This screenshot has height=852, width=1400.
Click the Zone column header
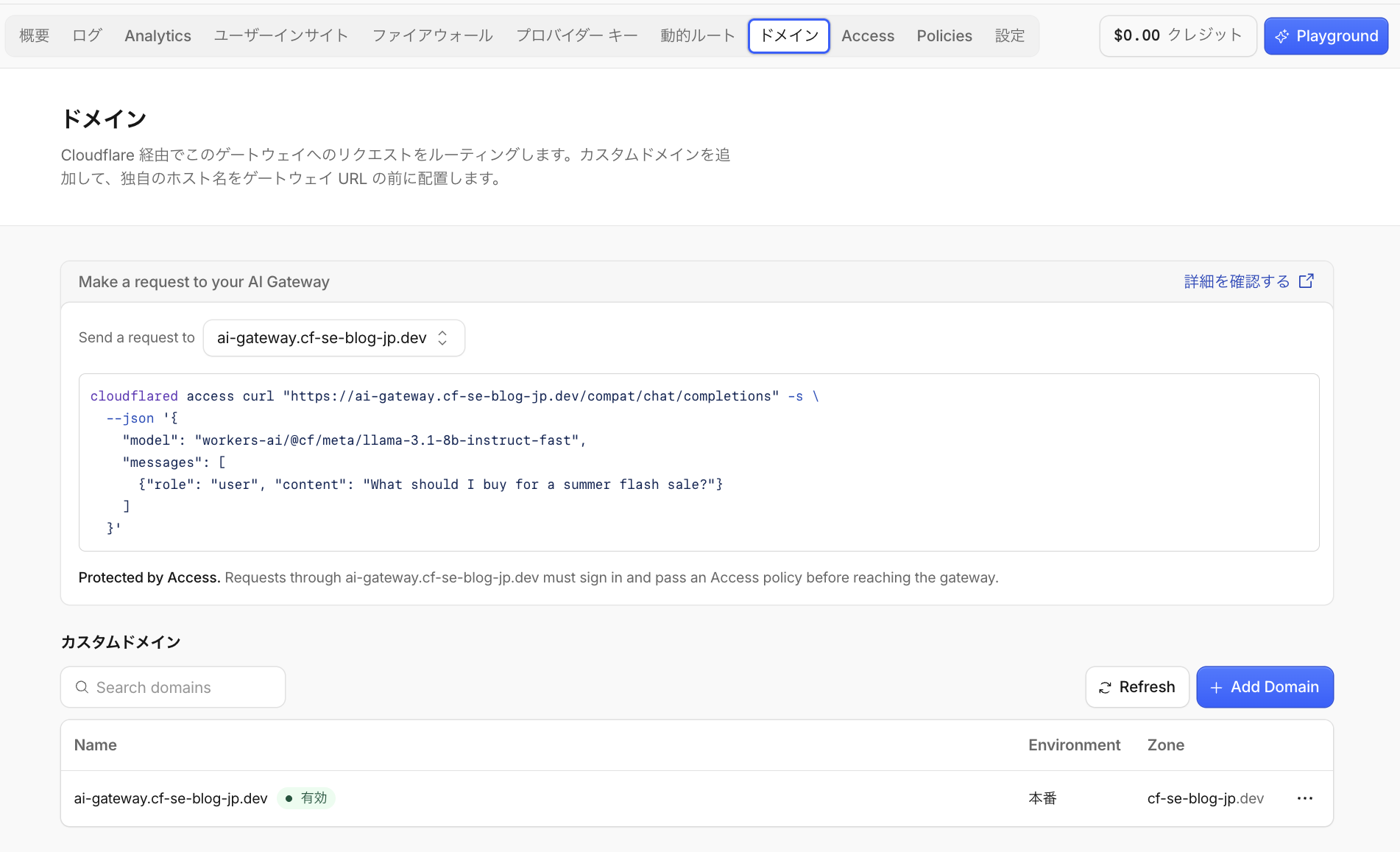click(x=1166, y=745)
